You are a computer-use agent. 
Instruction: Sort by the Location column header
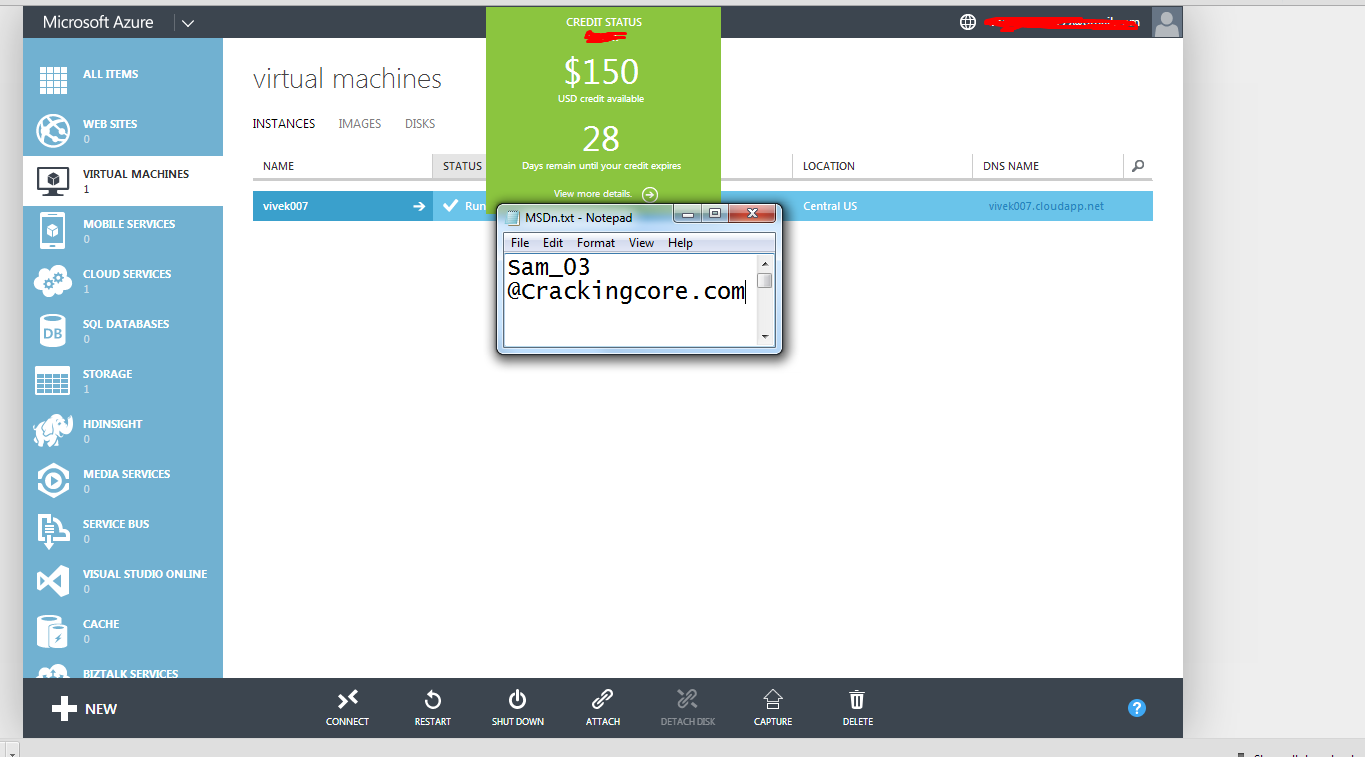point(882,166)
